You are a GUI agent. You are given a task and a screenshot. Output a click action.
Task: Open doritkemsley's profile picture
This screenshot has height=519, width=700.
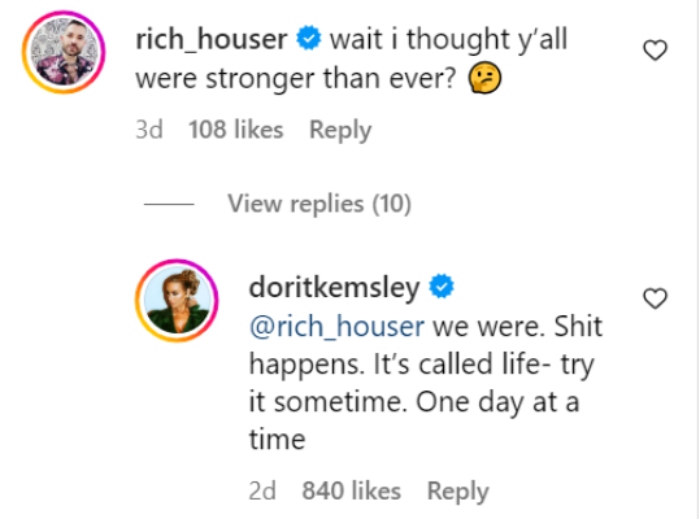(x=176, y=303)
